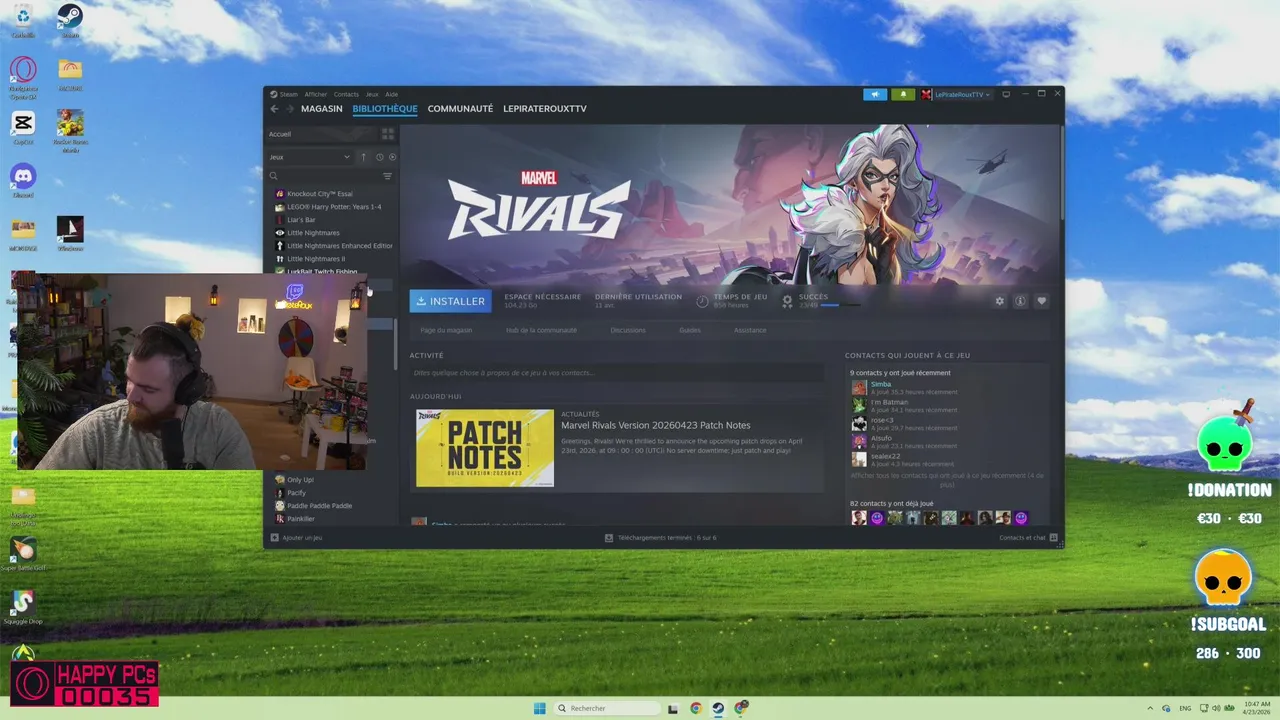This screenshot has height=720, width=1280.
Task: Switch Steam to Big Picture monitor icon
Action: (x=1006, y=94)
